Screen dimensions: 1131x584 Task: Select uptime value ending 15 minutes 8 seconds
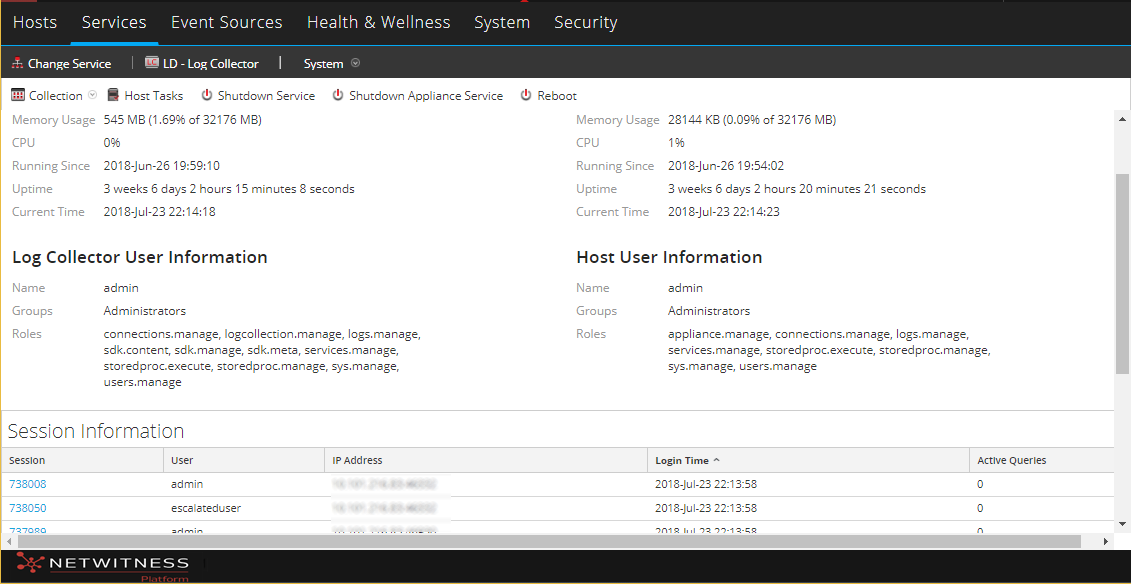click(229, 189)
